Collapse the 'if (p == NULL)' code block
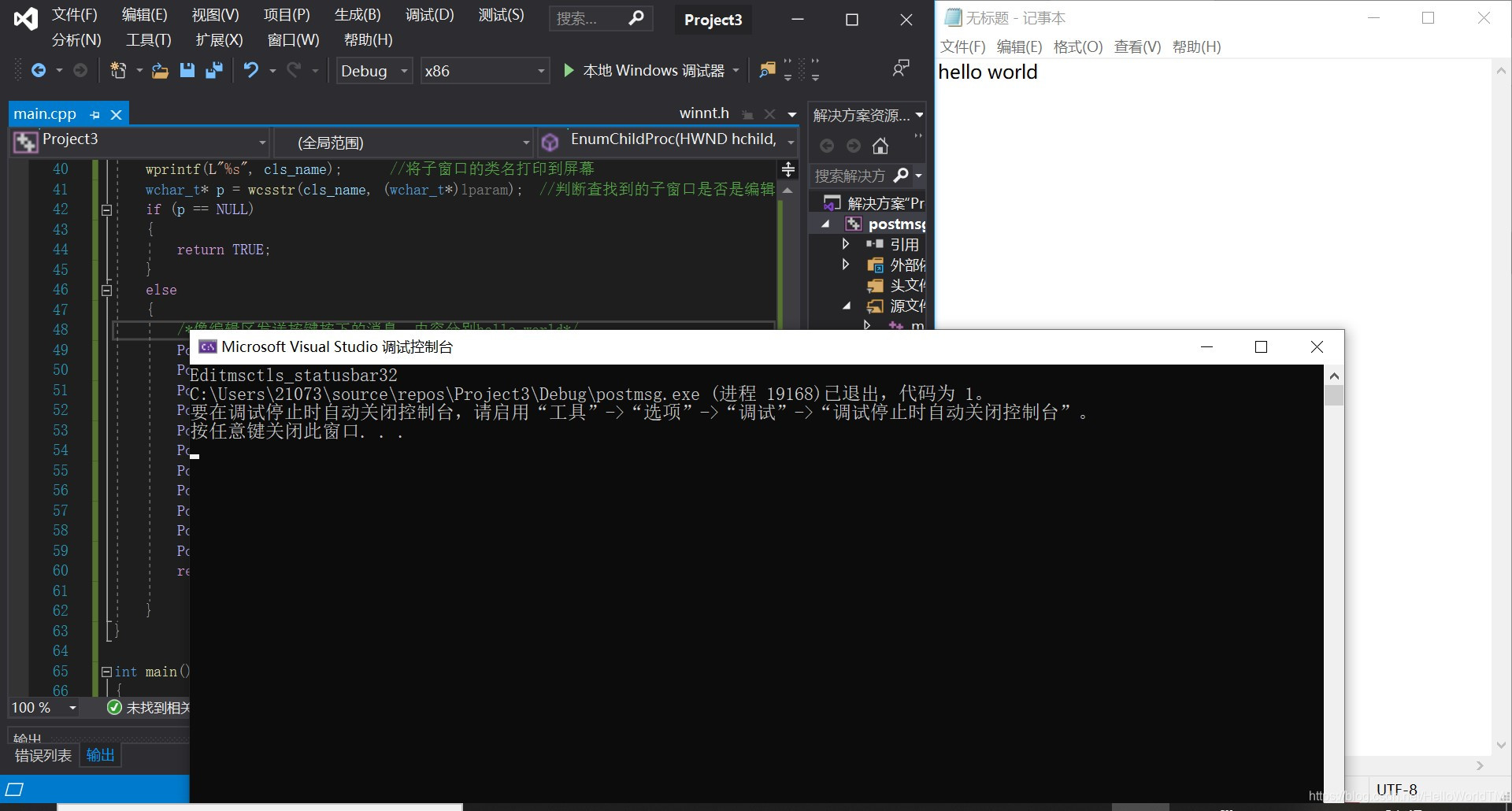Viewport: 1512px width, 811px height. 106,210
